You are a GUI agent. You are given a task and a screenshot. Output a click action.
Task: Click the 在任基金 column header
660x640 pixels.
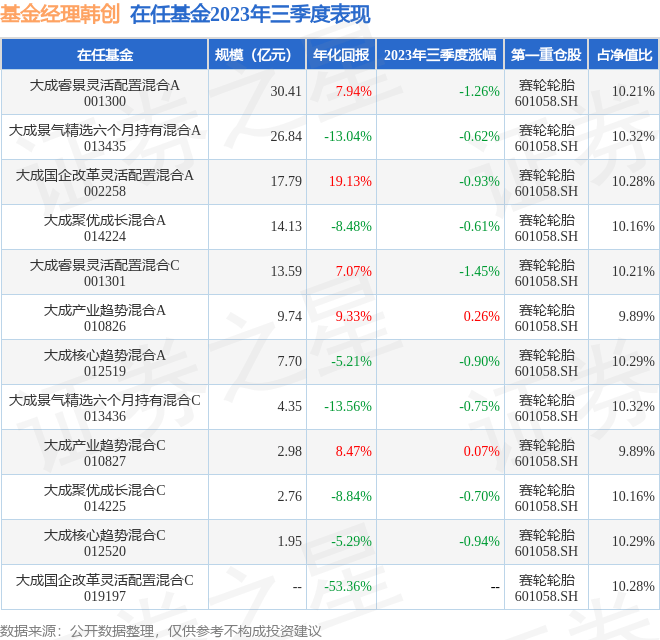[x=105, y=55]
